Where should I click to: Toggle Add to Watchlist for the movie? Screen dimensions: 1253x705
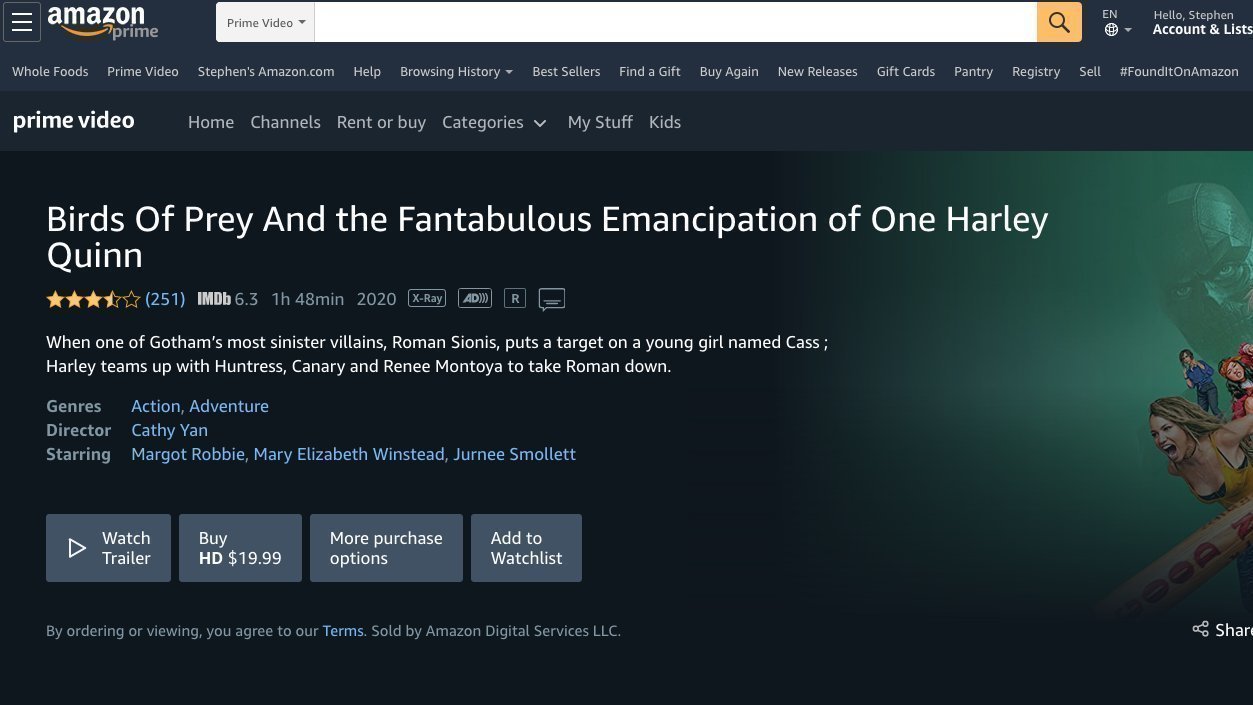[x=526, y=548]
